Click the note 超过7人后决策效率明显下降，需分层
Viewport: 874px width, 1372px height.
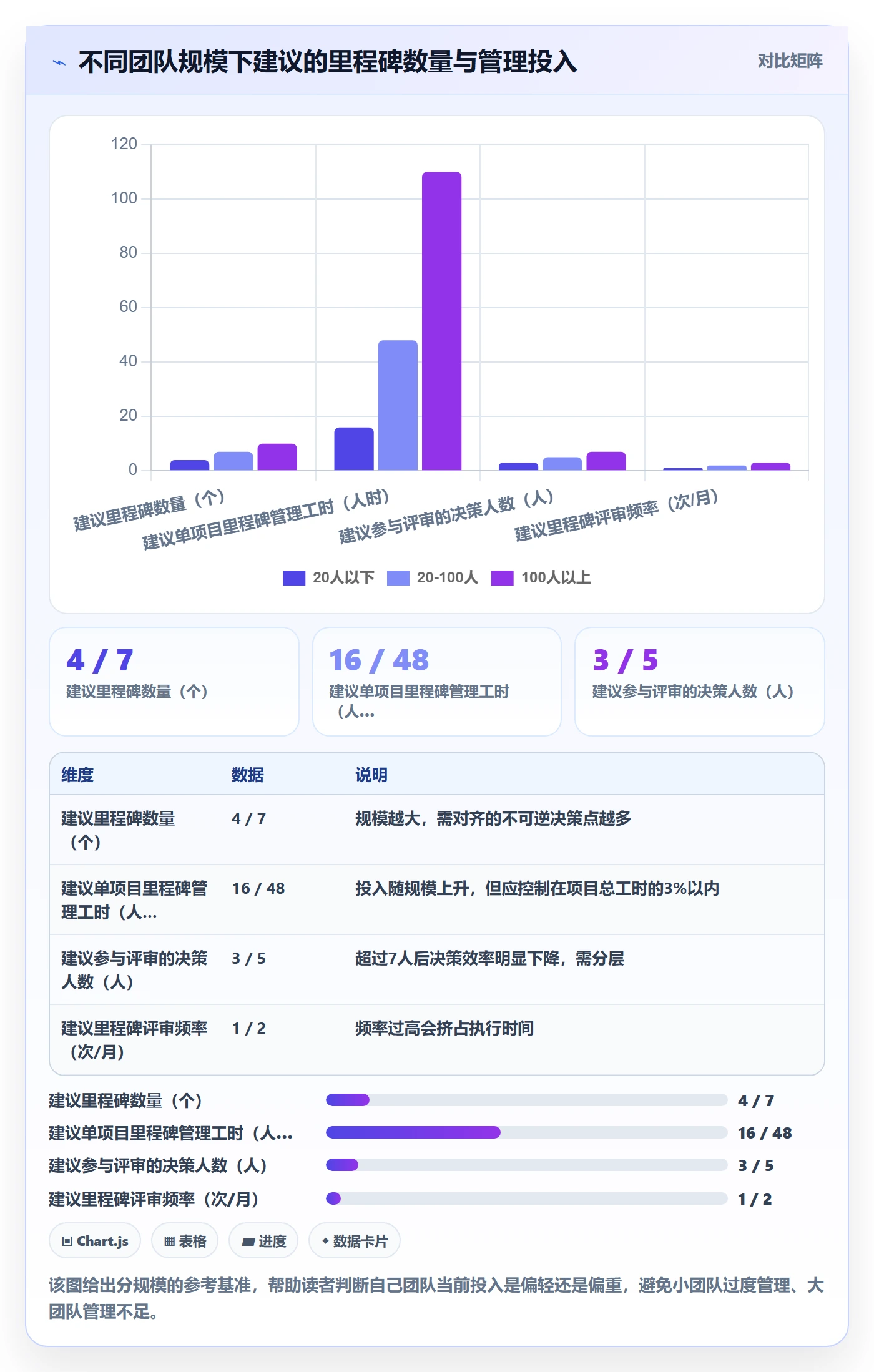(490, 958)
